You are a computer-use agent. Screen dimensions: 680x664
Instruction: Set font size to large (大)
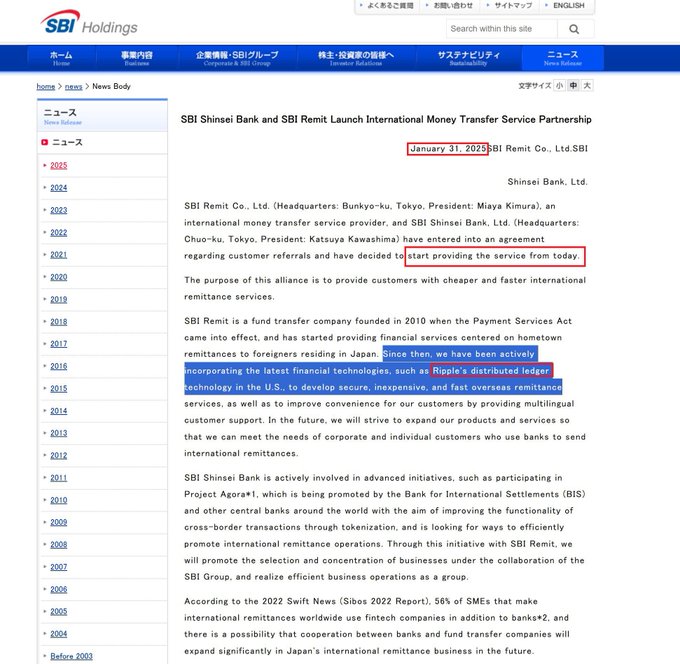(x=587, y=85)
